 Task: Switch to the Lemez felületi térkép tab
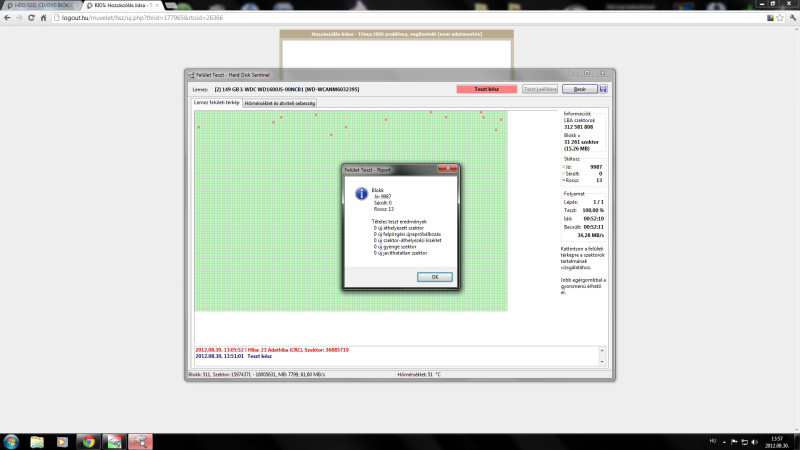click(x=217, y=103)
